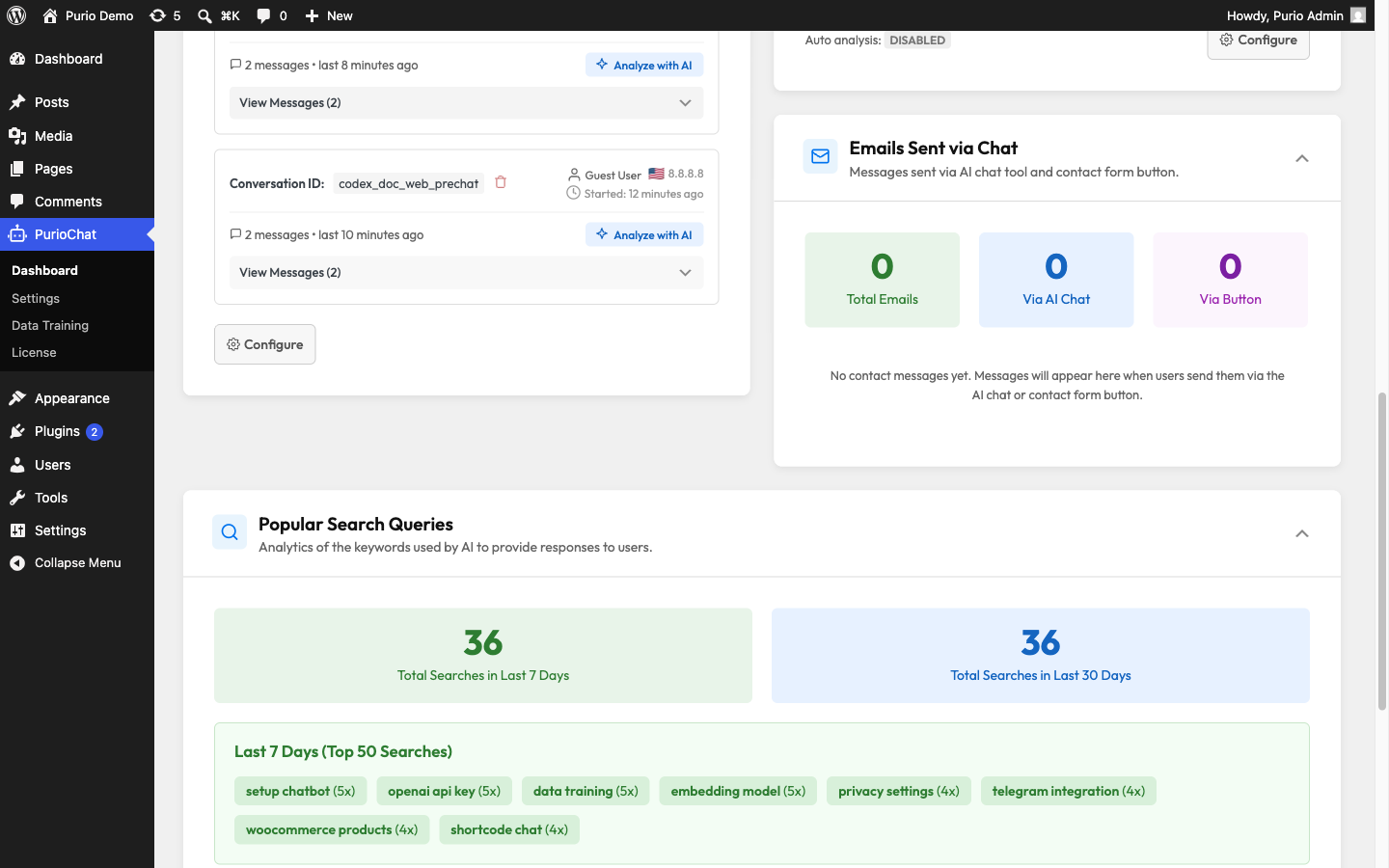Click the embedding model search tag
The height and width of the screenshot is (868, 1389).
(x=738, y=791)
